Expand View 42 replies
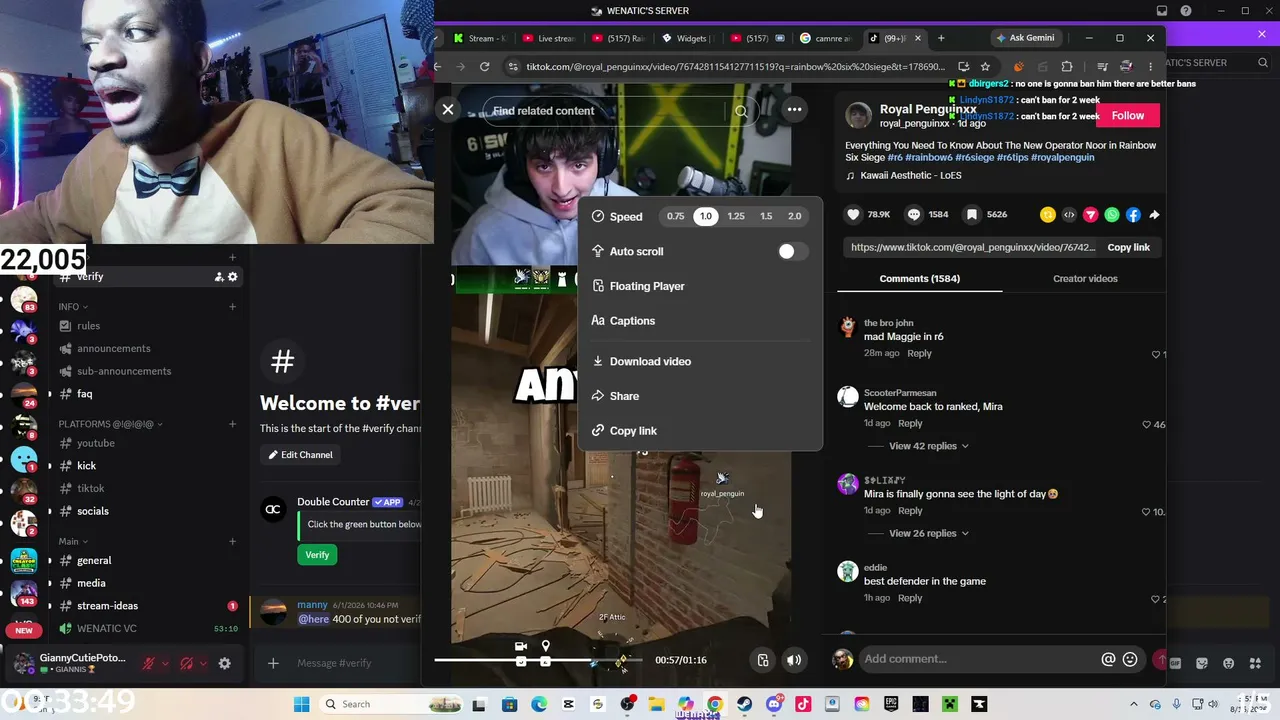Image resolution: width=1280 pixels, height=720 pixels. tap(928, 446)
